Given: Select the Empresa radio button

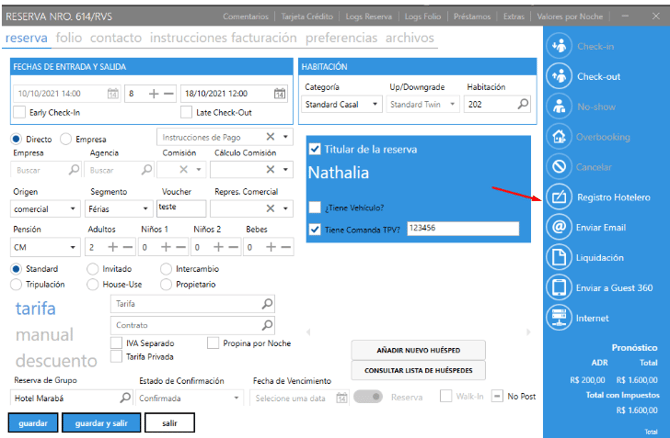Looking at the screenshot, I should (66, 139).
